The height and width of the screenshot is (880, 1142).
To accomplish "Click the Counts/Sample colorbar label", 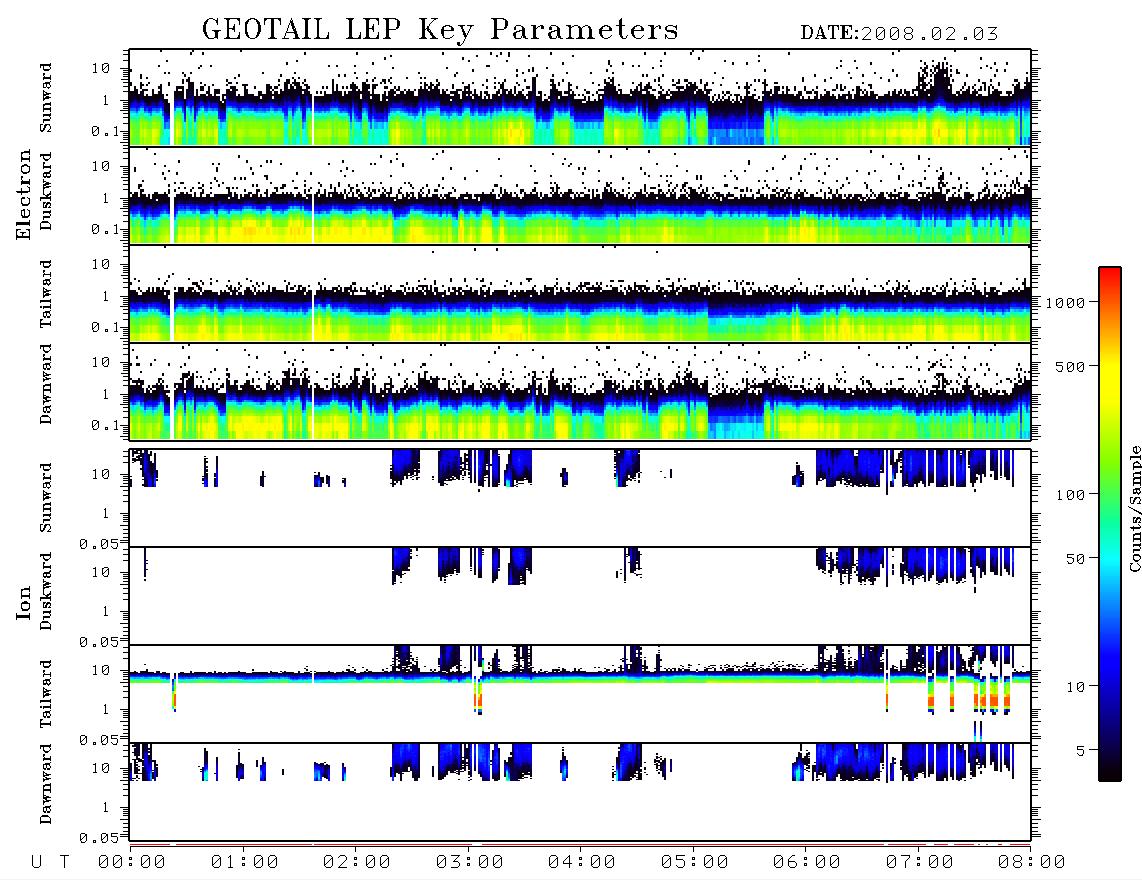I will (1134, 508).
